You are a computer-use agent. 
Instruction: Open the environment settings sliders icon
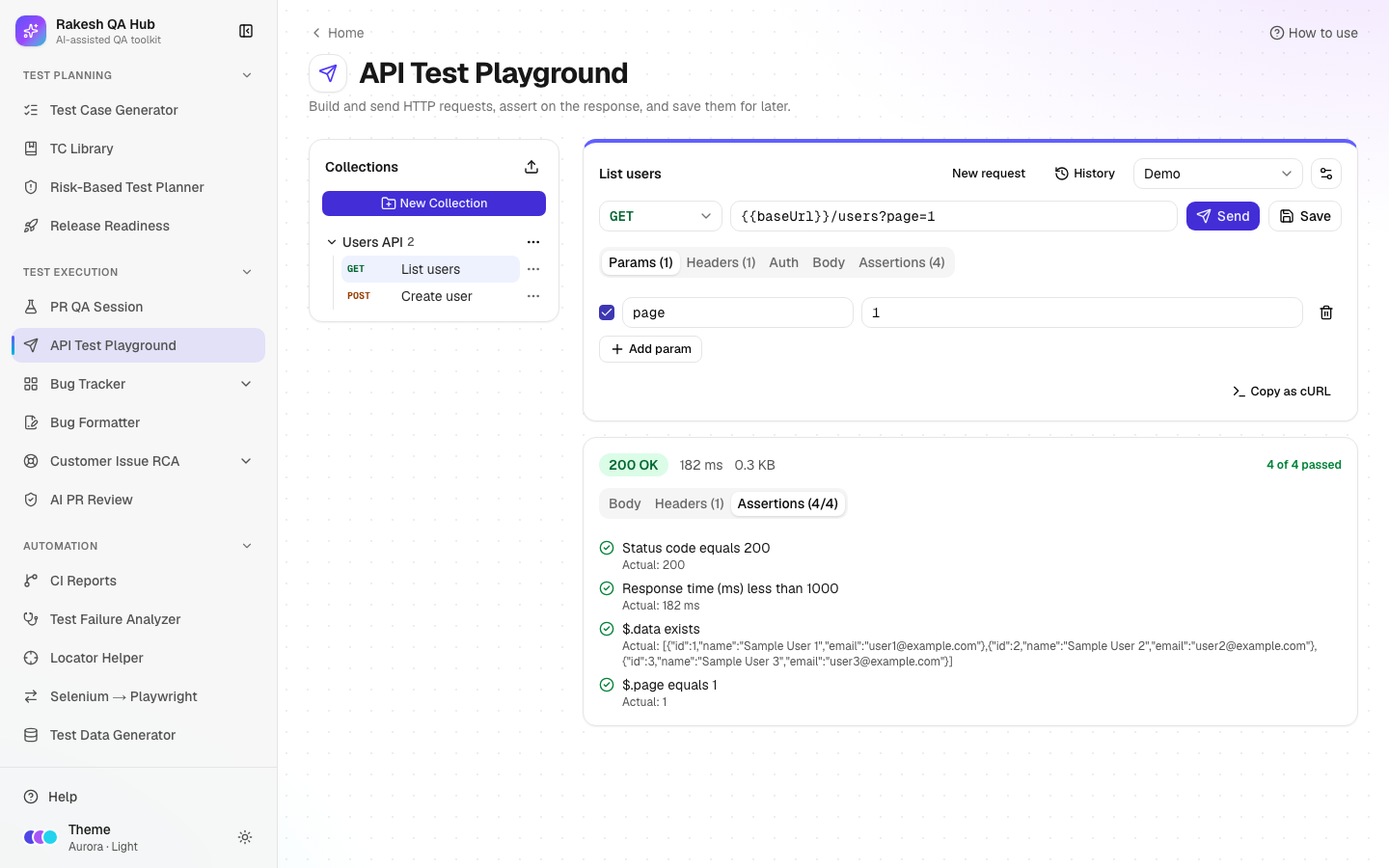pyautogui.click(x=1326, y=174)
